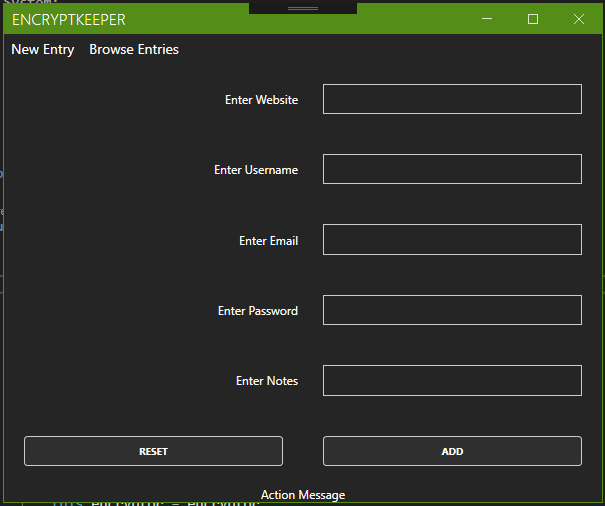Click the Enter Website input field

tap(452, 99)
